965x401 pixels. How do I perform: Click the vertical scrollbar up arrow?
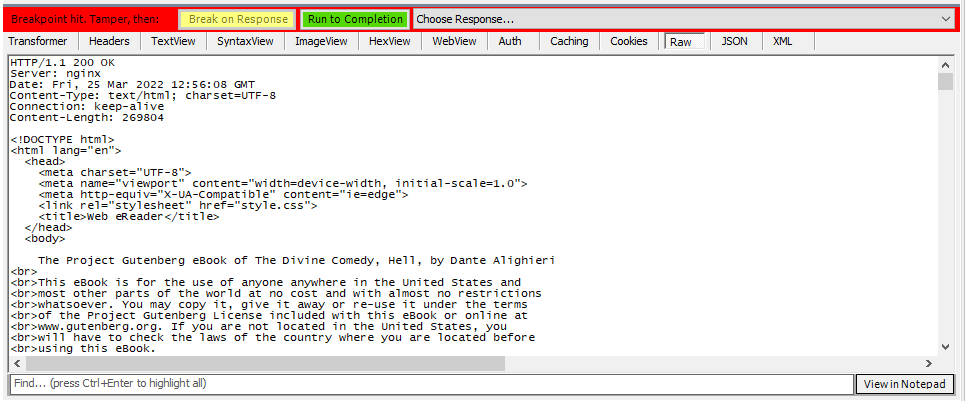(x=945, y=64)
